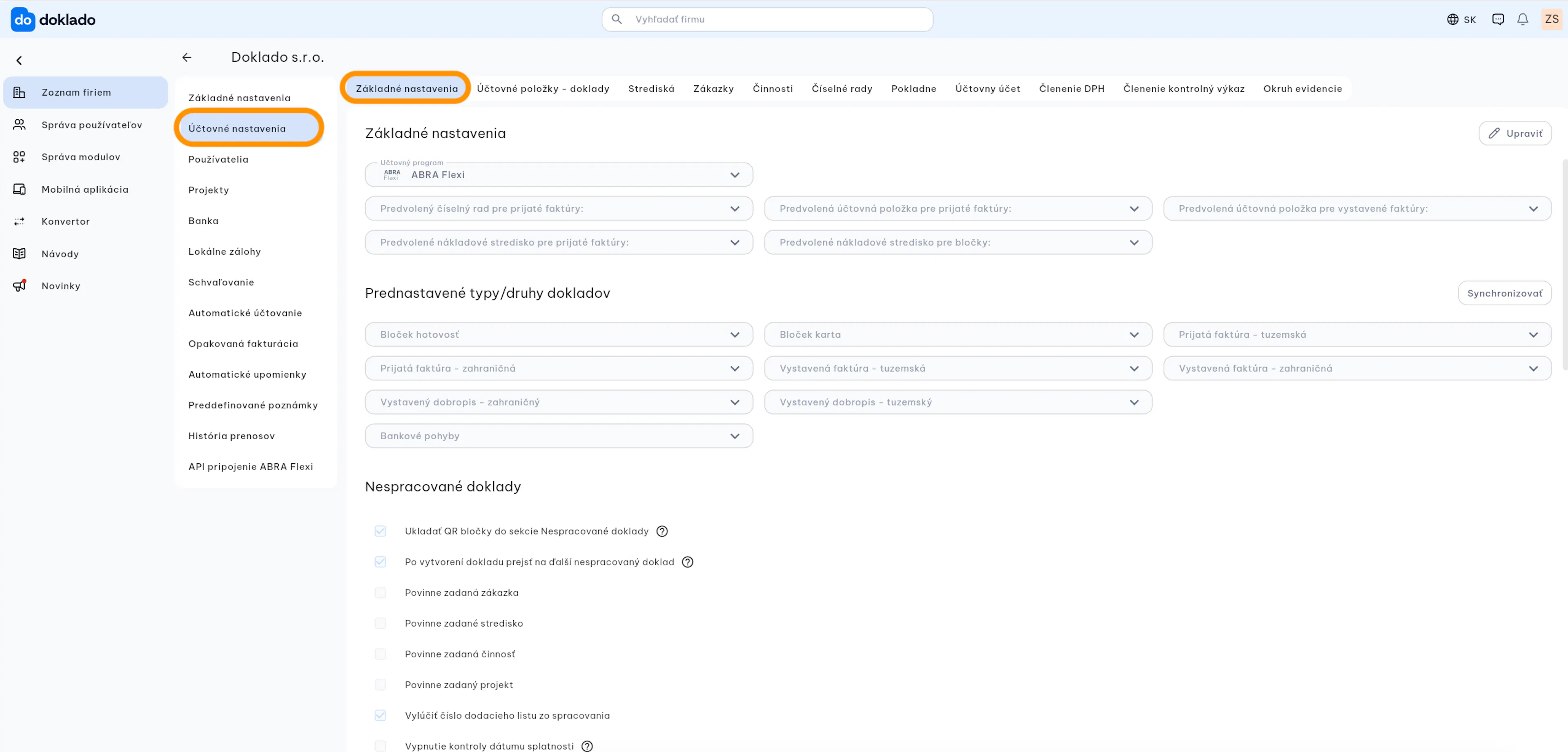Open Predvolená účtovná položka pre prijaté faktúry dropdown
The height and width of the screenshot is (752, 1568).
[958, 209]
